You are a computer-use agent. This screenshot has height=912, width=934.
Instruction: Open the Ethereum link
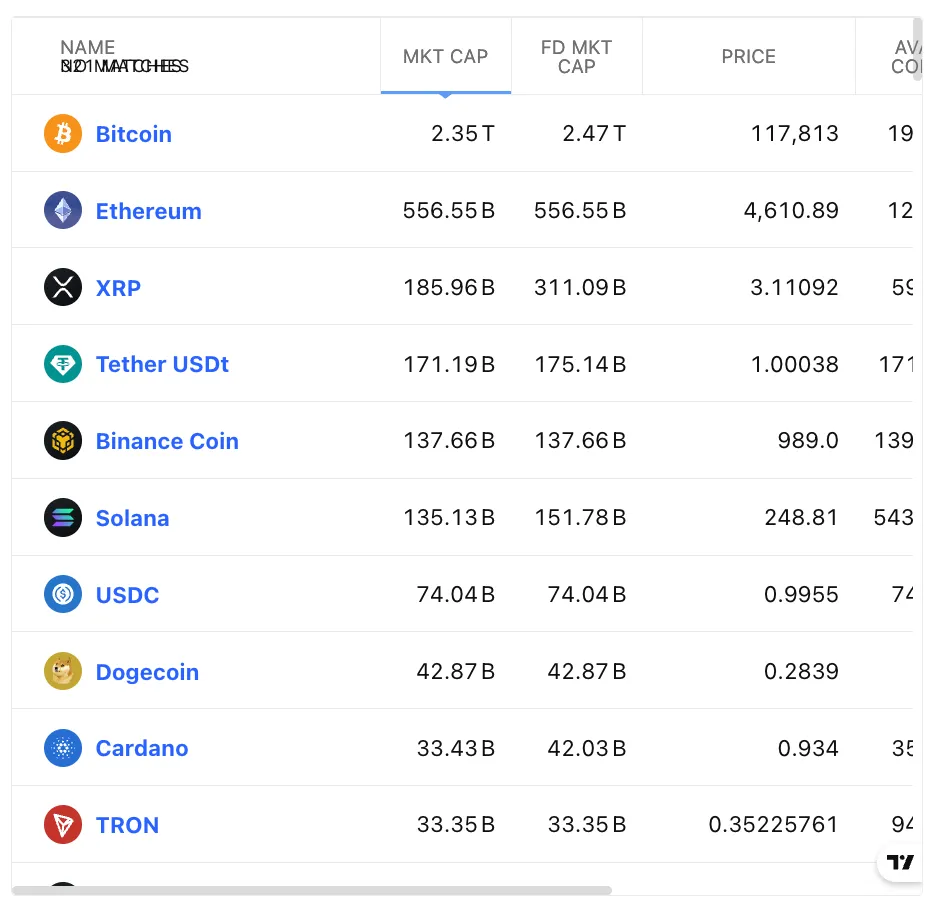(148, 210)
